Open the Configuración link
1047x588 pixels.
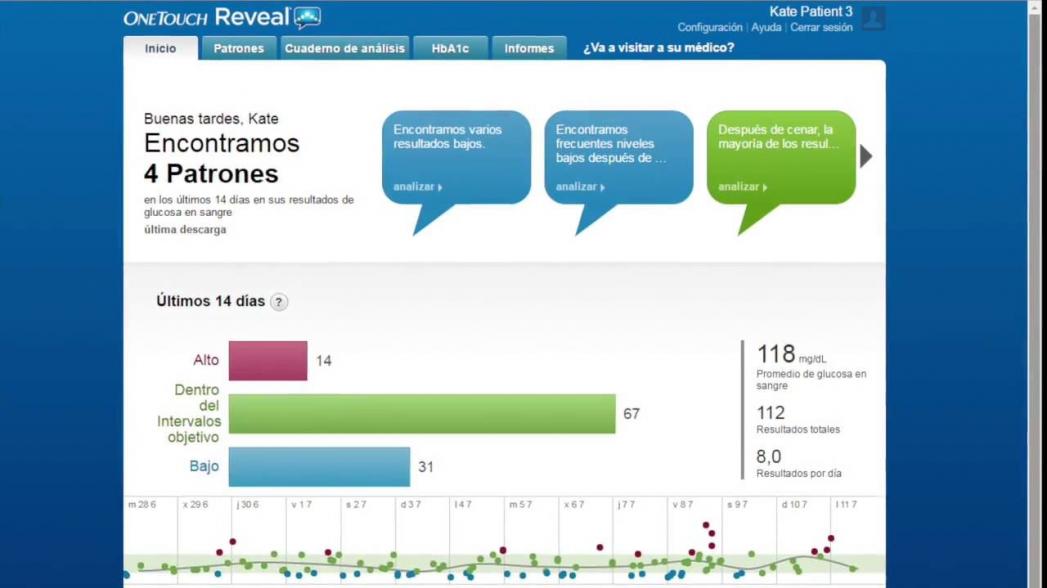(x=710, y=28)
